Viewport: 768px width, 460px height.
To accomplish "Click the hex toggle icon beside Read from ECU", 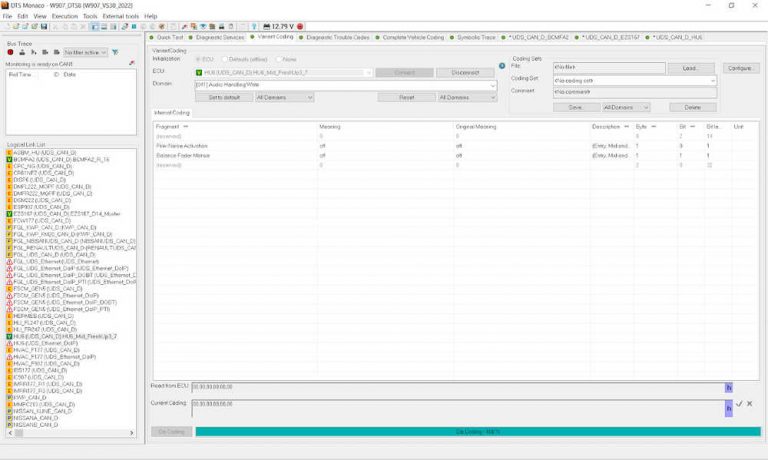I will pos(729,386).
